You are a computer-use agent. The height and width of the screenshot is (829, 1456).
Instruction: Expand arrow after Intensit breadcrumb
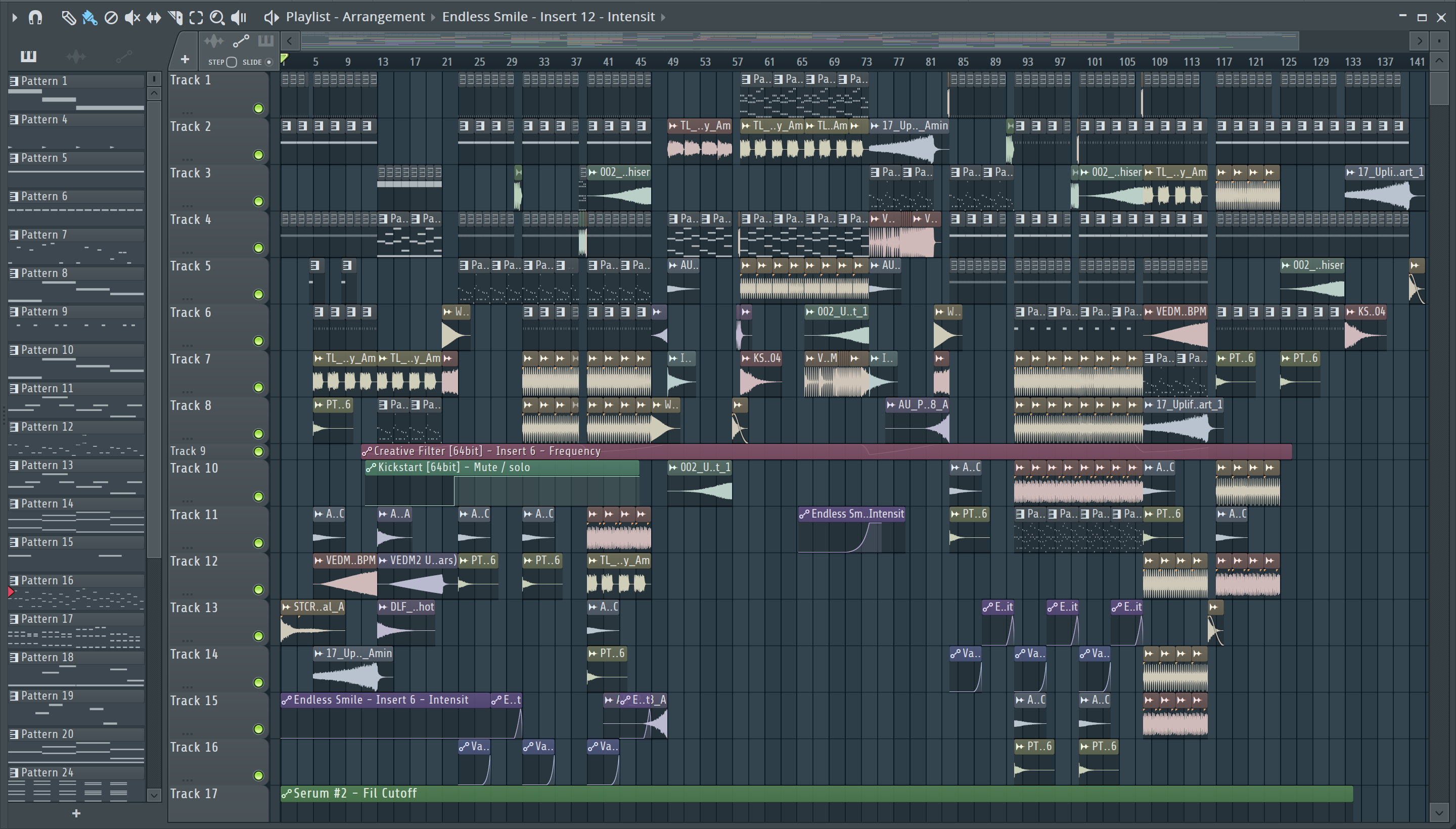[x=663, y=18]
